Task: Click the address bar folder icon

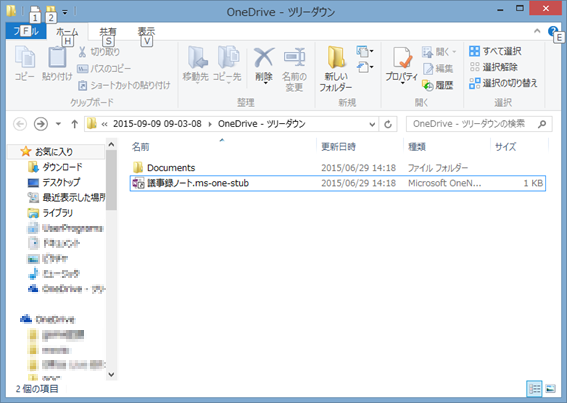Action: click(x=92, y=124)
